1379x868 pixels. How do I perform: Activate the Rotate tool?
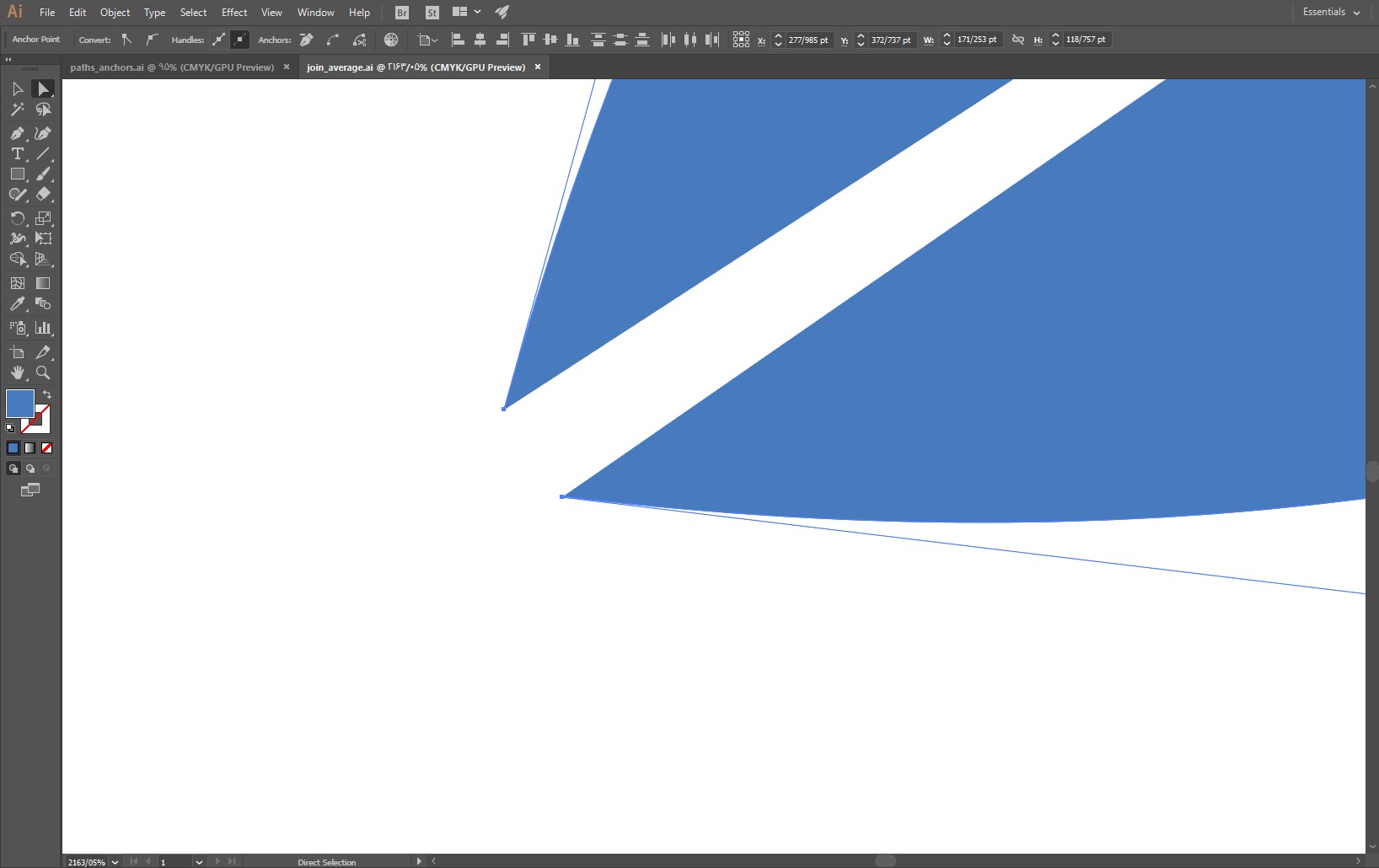pyautogui.click(x=18, y=218)
